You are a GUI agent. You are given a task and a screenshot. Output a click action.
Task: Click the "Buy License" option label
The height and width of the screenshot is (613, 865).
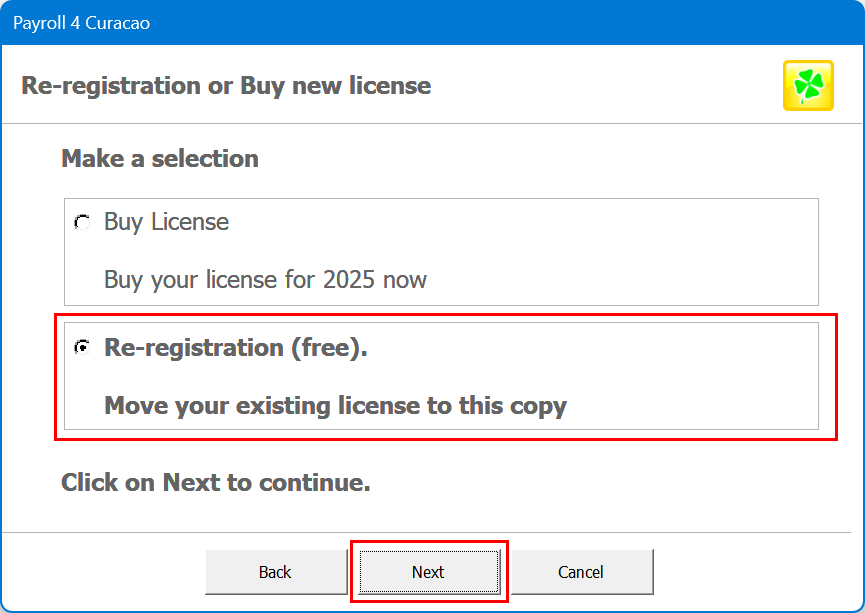tap(166, 222)
